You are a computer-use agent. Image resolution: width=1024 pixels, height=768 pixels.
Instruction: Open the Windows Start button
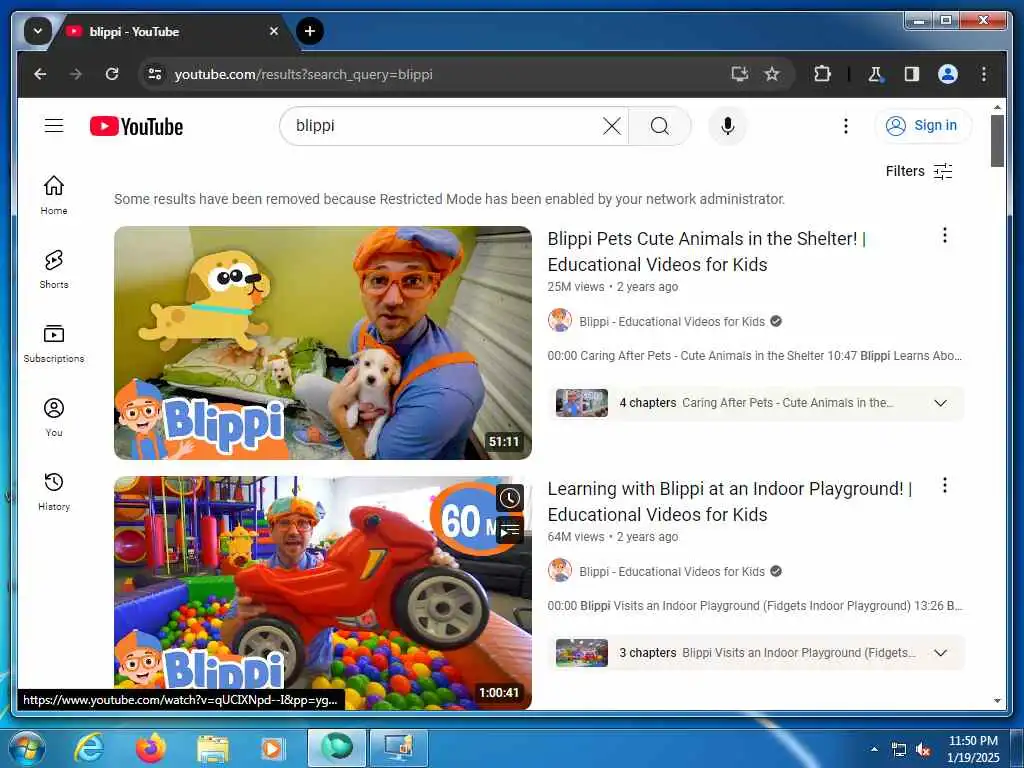26,748
